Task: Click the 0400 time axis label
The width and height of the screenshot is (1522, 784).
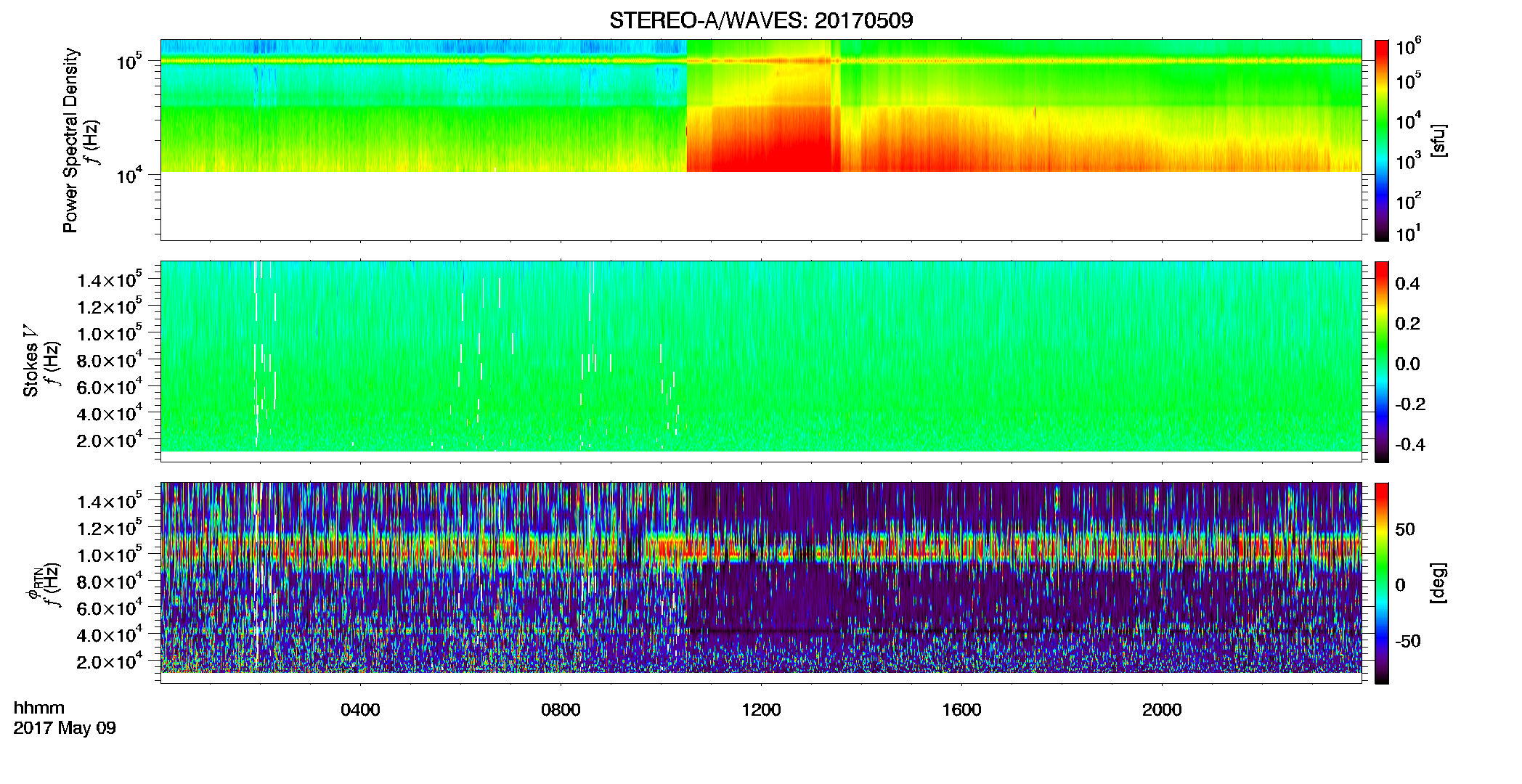Action: pos(360,710)
